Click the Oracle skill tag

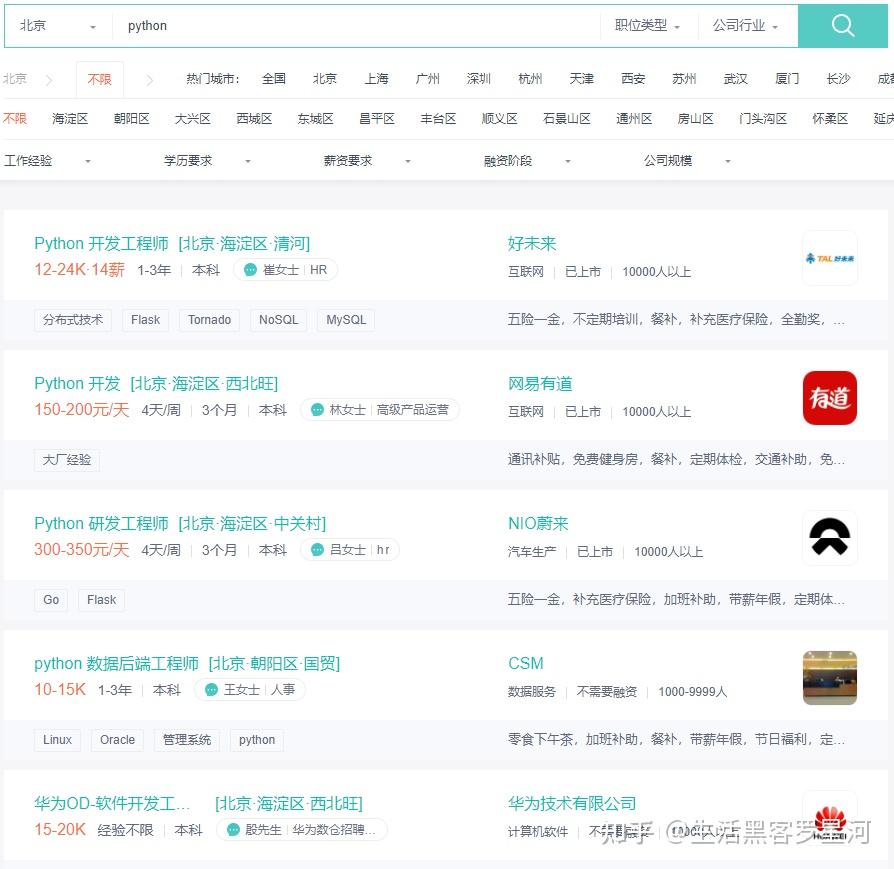point(117,740)
